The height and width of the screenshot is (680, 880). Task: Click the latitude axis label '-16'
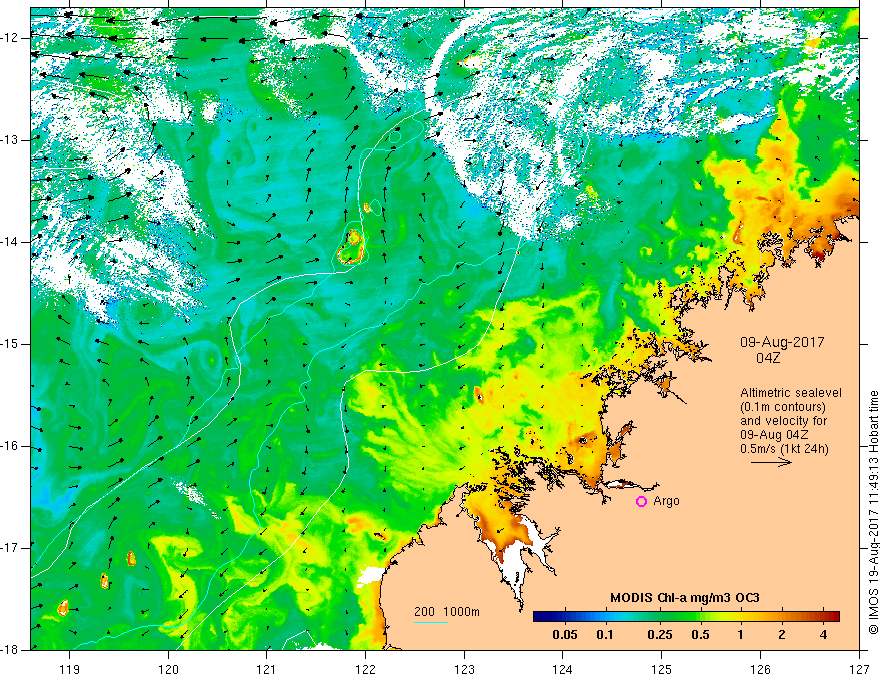[x=10, y=447]
